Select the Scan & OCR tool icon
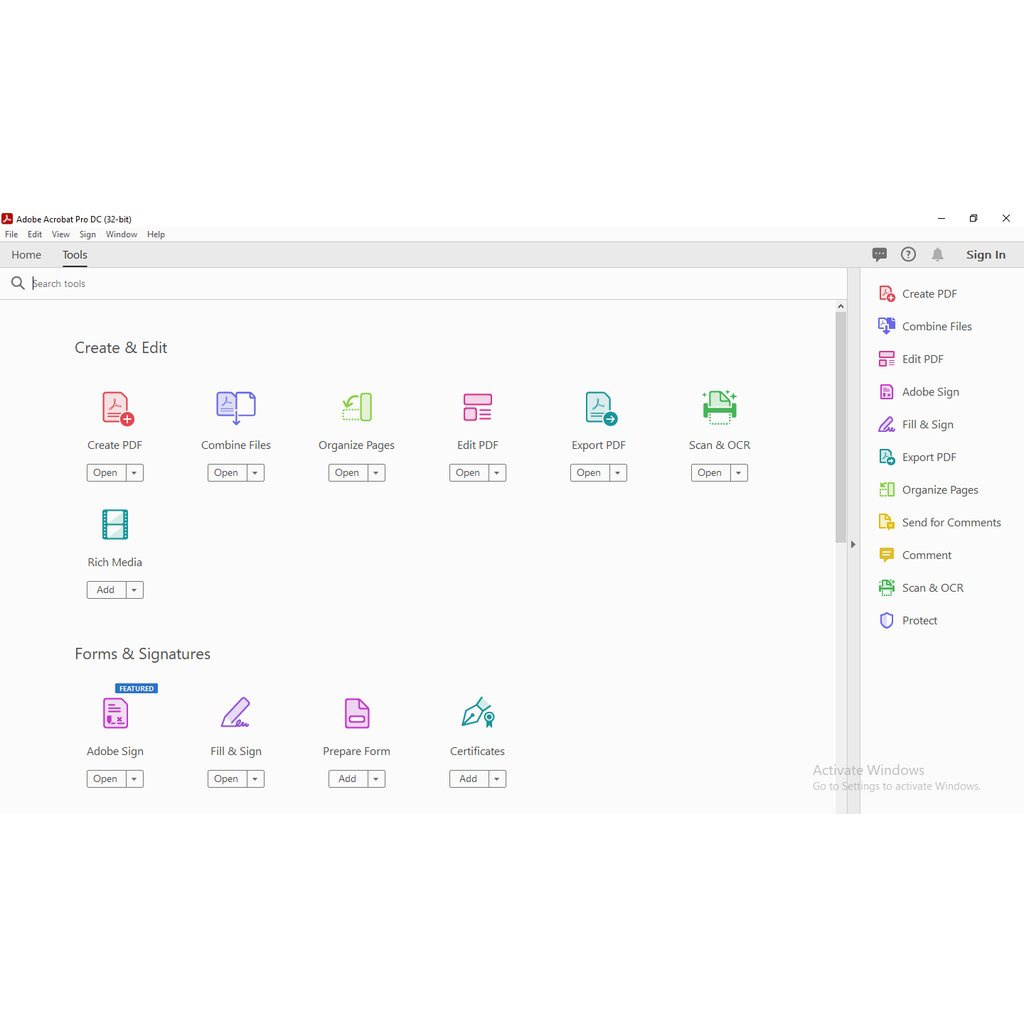Image resolution: width=1024 pixels, height=1024 pixels. (719, 407)
